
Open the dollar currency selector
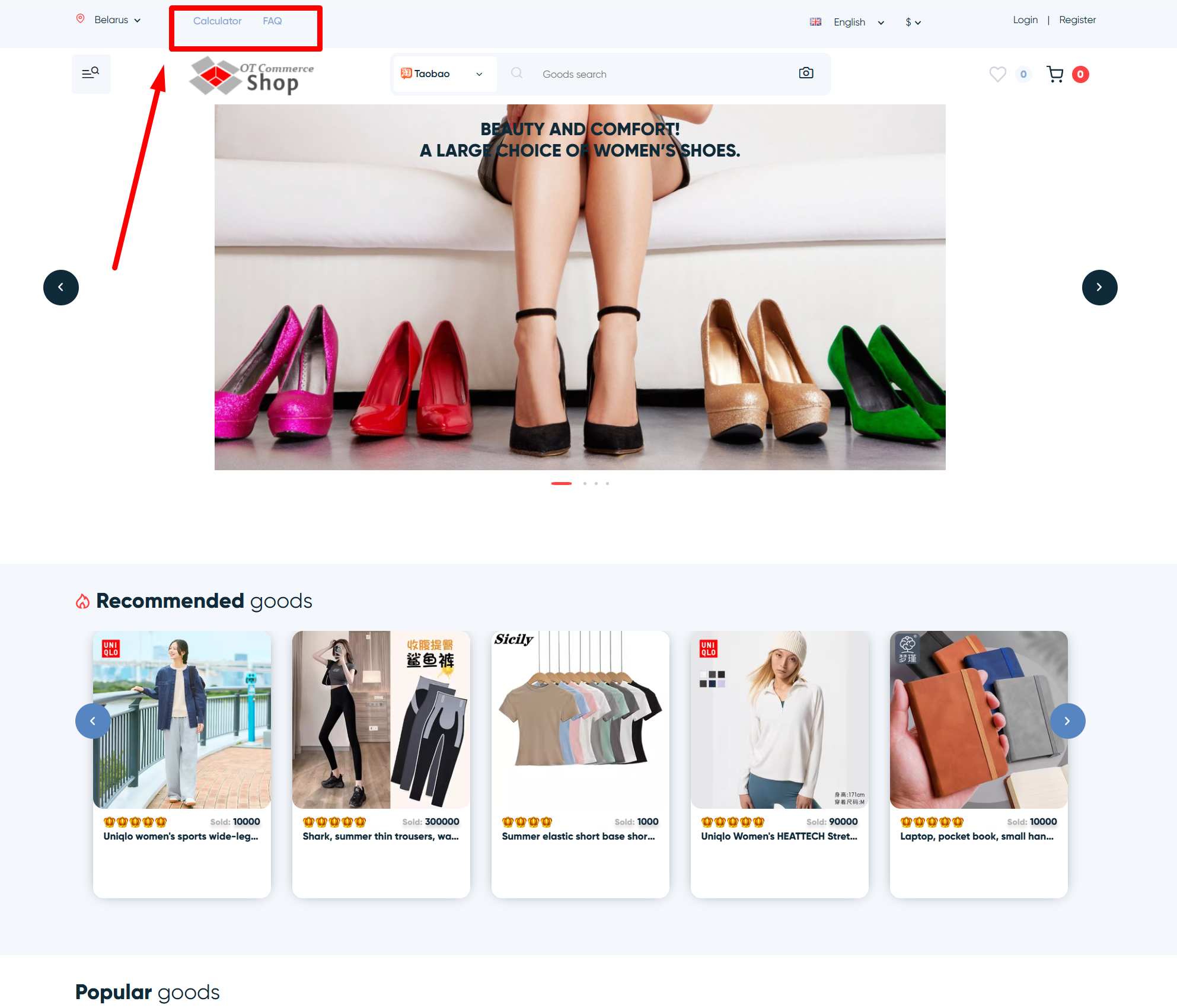(x=913, y=23)
